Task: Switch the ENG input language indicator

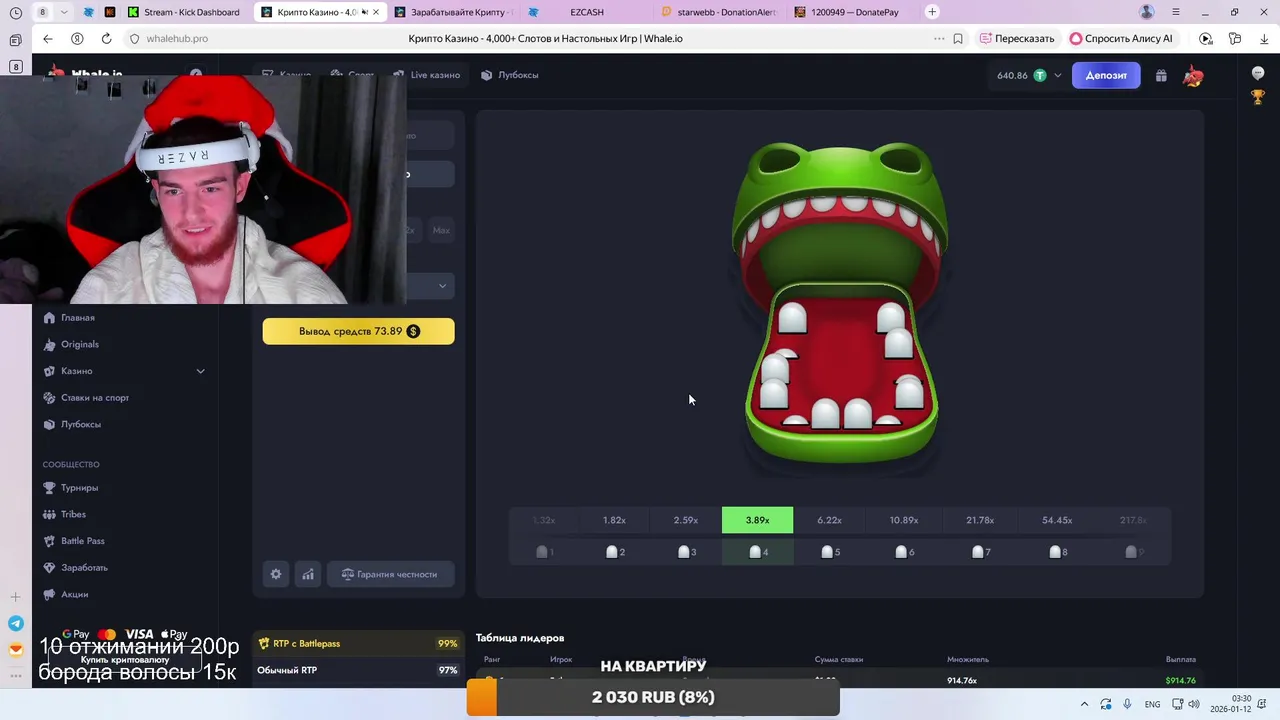Action: click(1153, 704)
